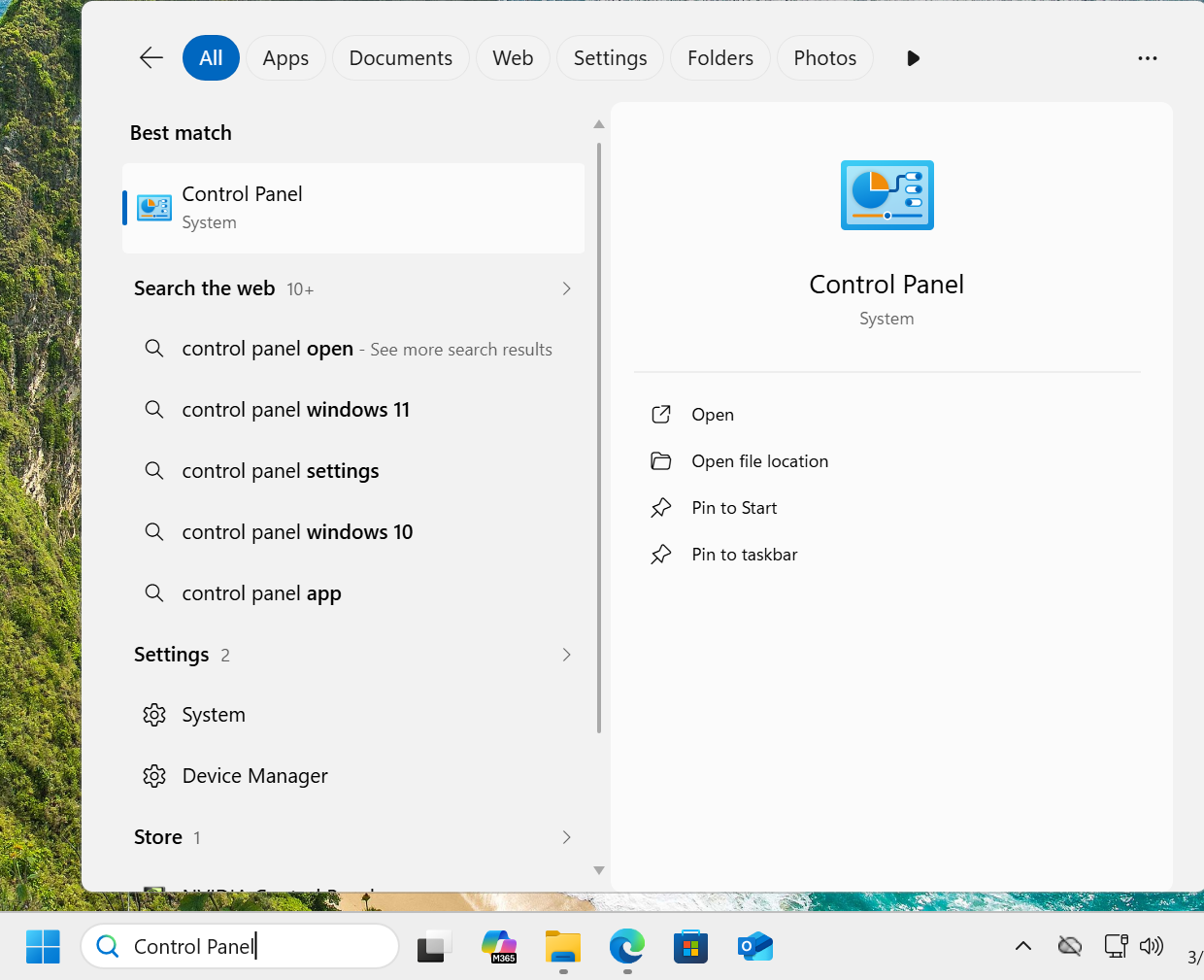Click the magnifier icon beside control panel settings
This screenshot has height=980, width=1204.
pyautogui.click(x=154, y=470)
